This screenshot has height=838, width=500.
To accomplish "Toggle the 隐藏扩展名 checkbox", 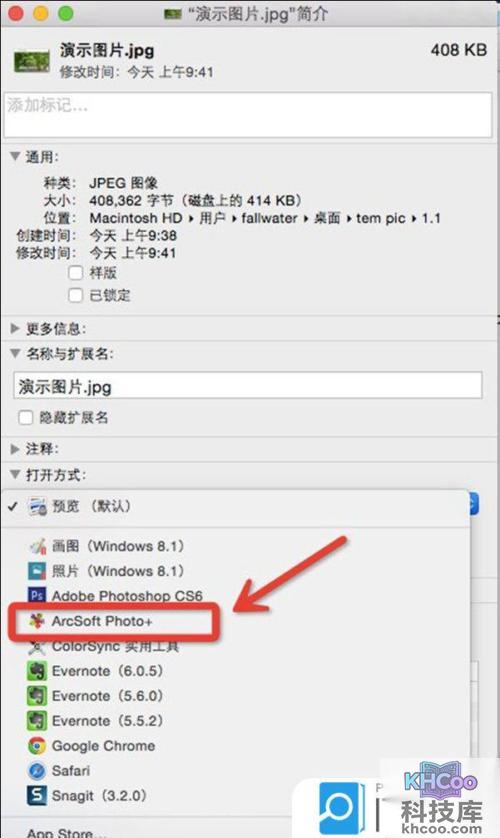I will tap(26, 417).
